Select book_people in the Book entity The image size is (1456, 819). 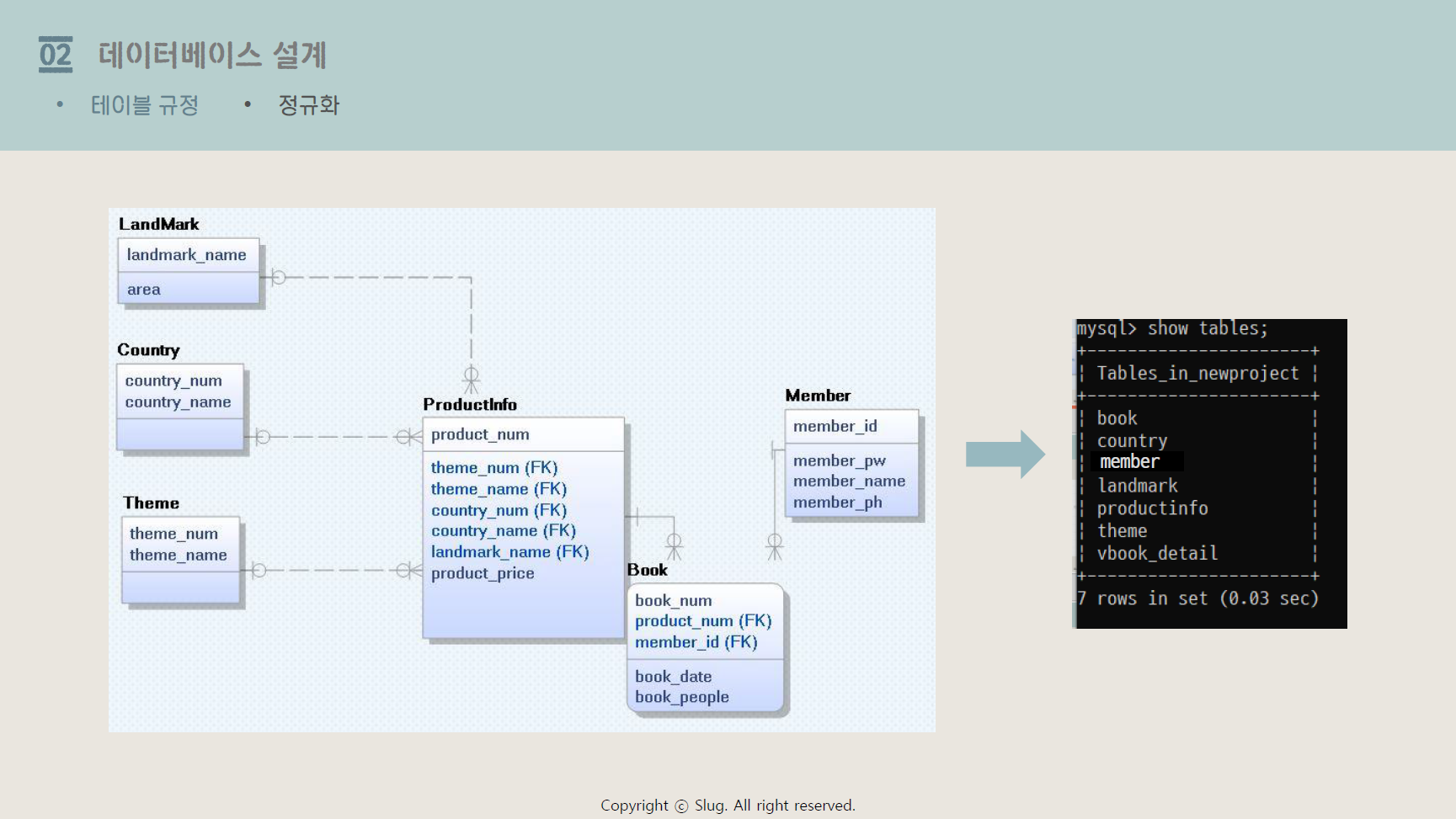682,697
